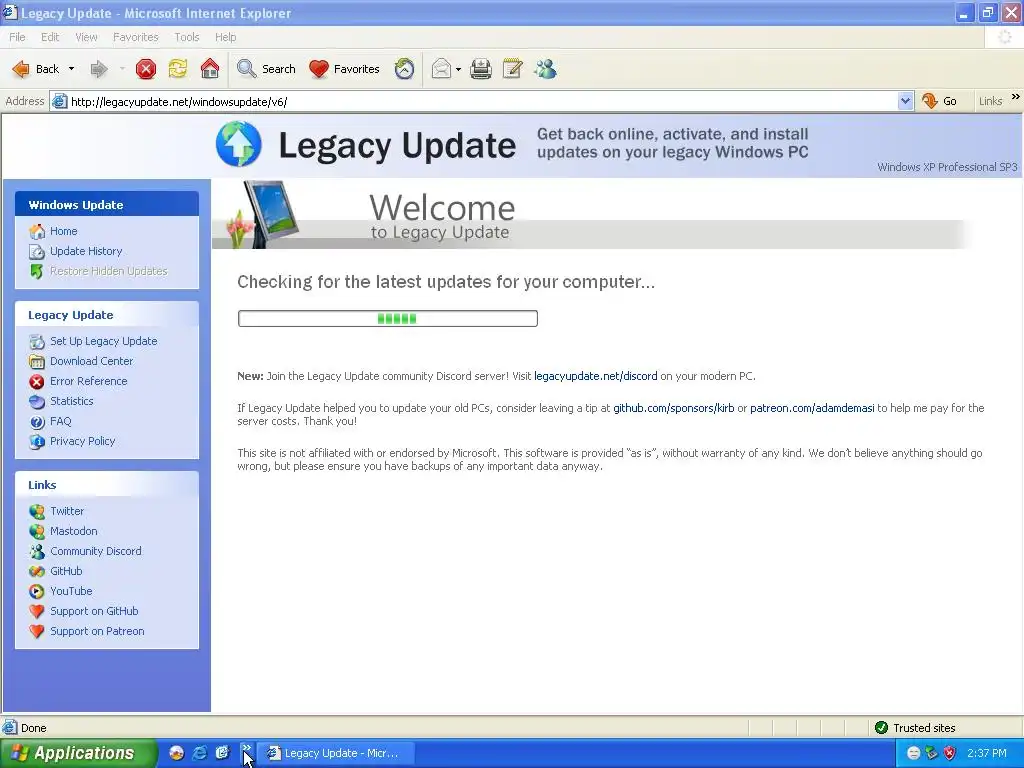Open the Twitter link in Links panel
This screenshot has height=768, width=1024.
tap(67, 511)
